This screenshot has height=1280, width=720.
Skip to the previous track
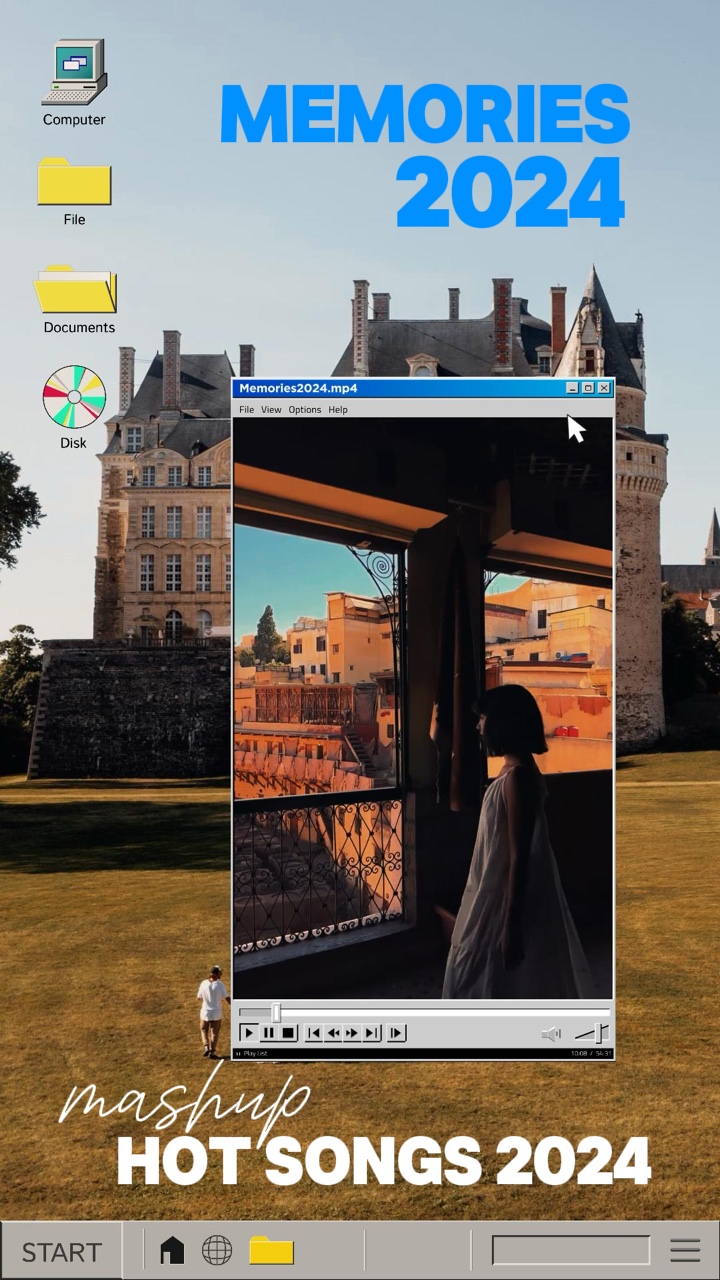tap(314, 1033)
